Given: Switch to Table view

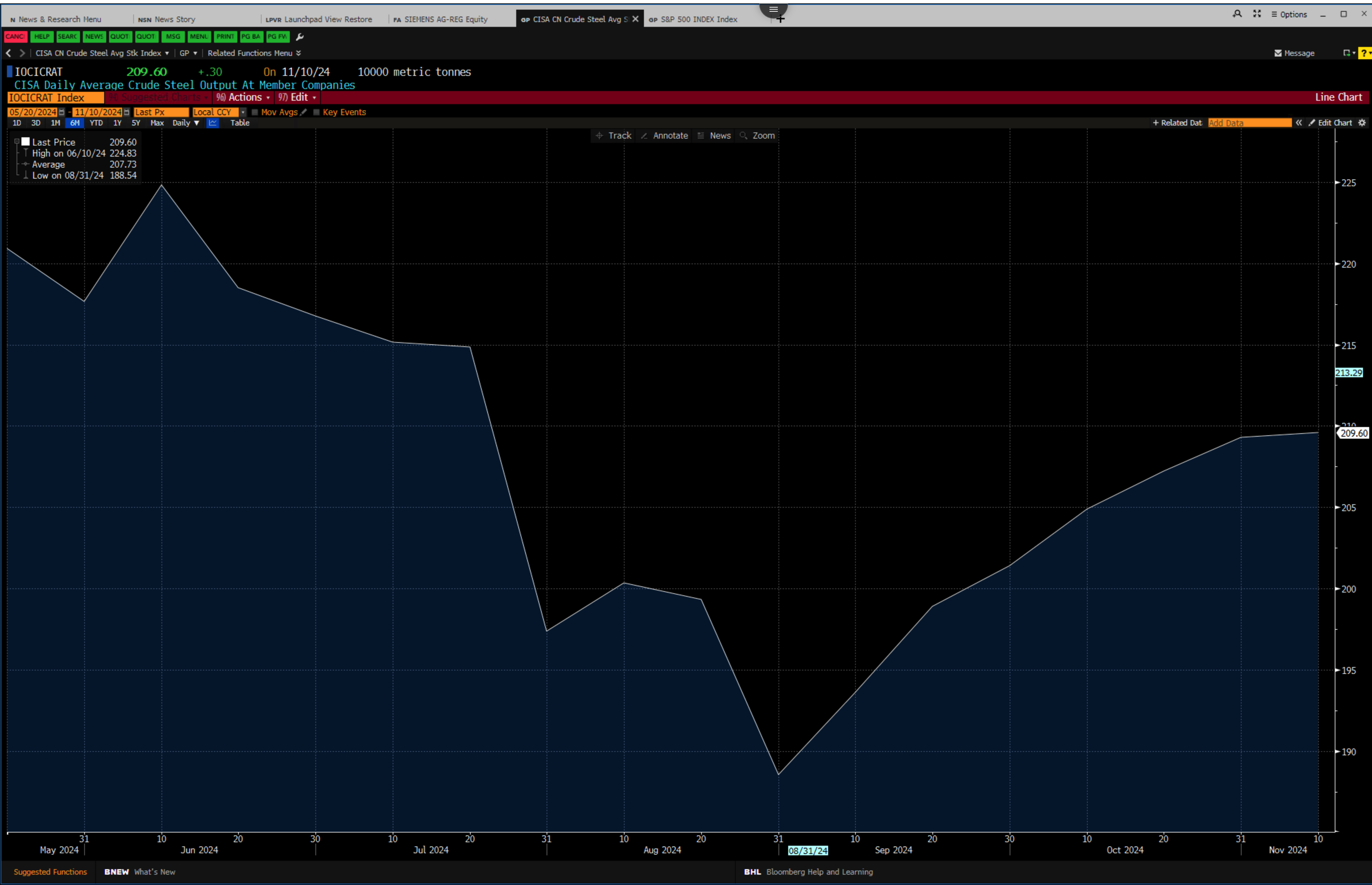Looking at the screenshot, I should 240,123.
